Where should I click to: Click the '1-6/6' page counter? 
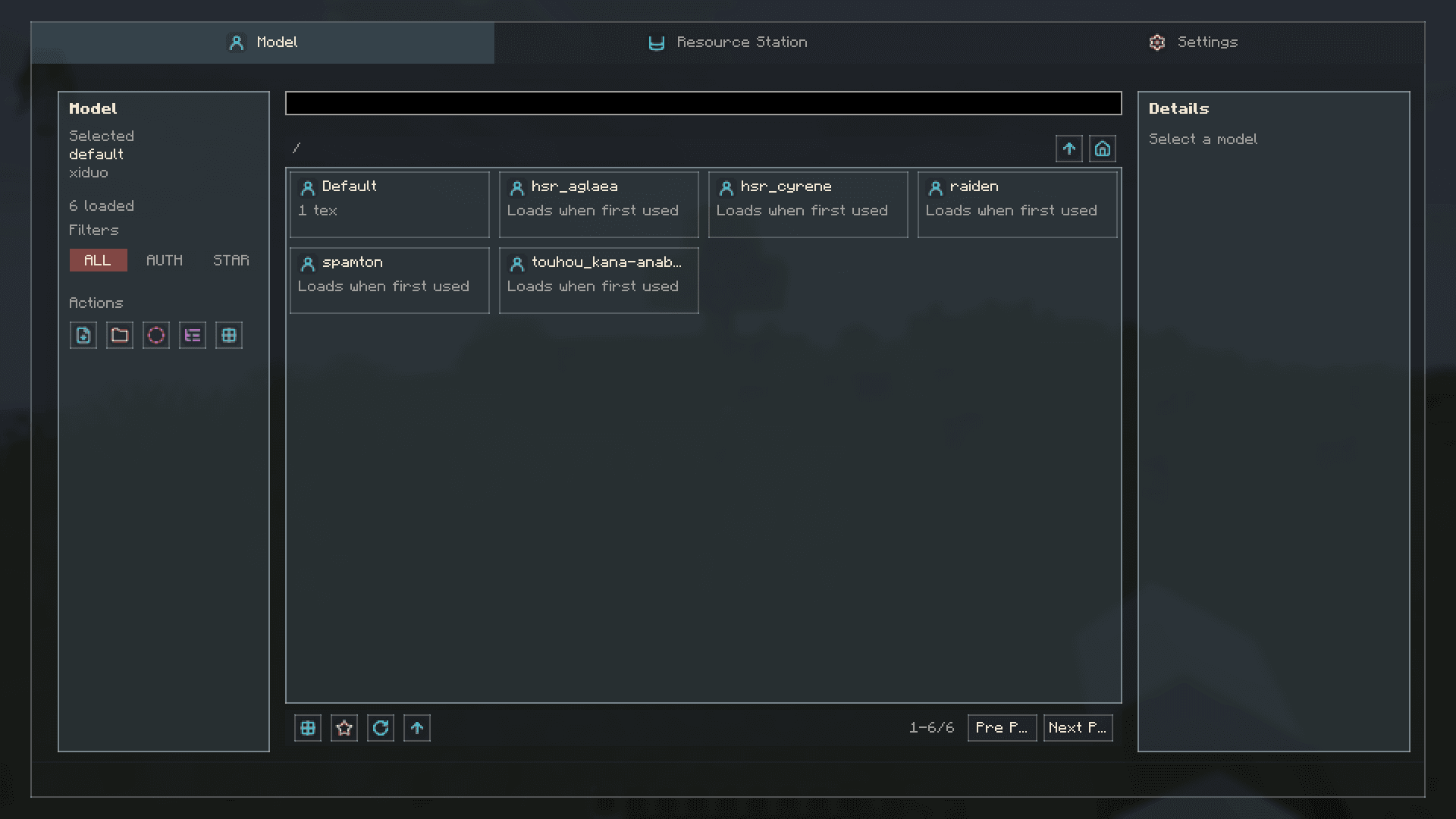tap(932, 728)
